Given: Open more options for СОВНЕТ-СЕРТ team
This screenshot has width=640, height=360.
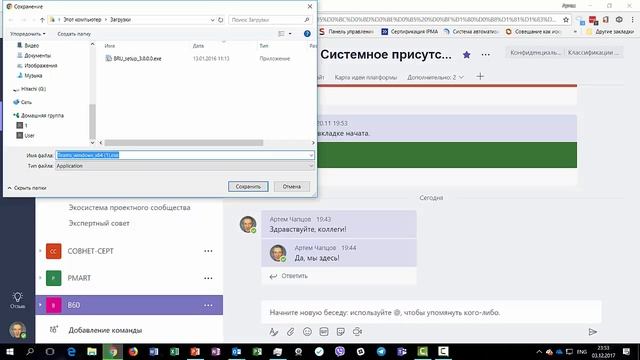Looking at the screenshot, I should (208, 251).
